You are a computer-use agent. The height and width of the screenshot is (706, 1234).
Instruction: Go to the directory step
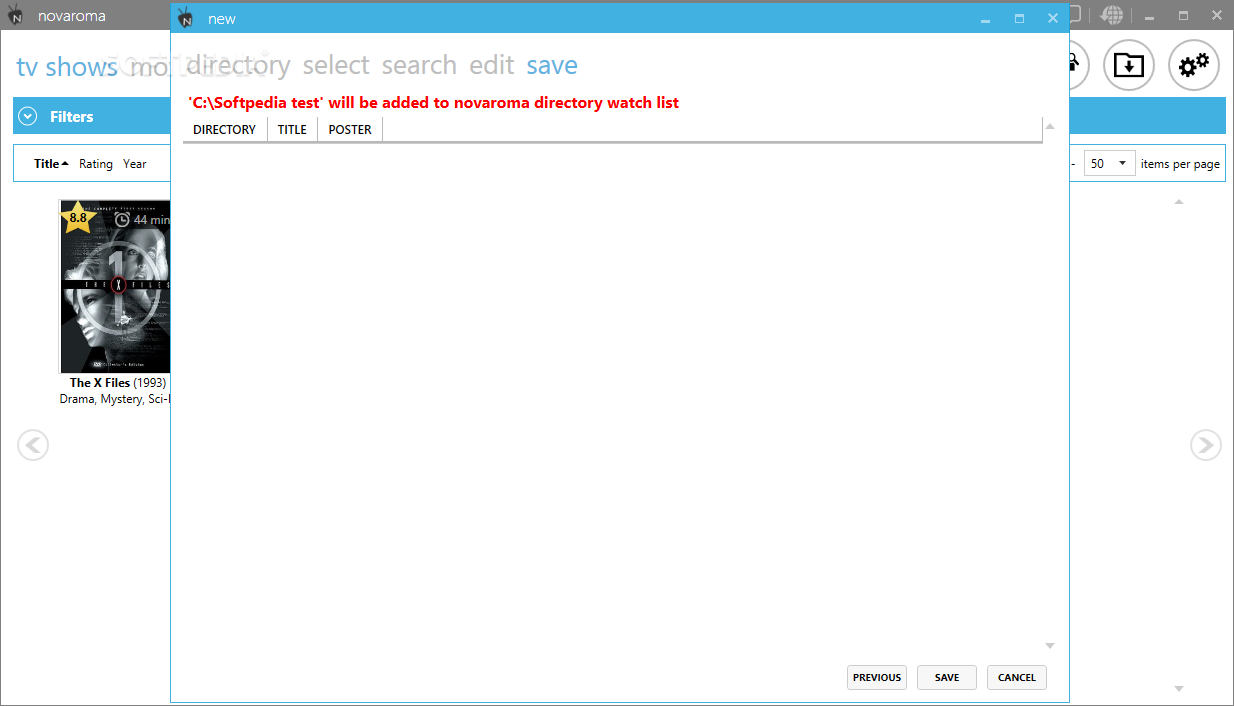238,65
